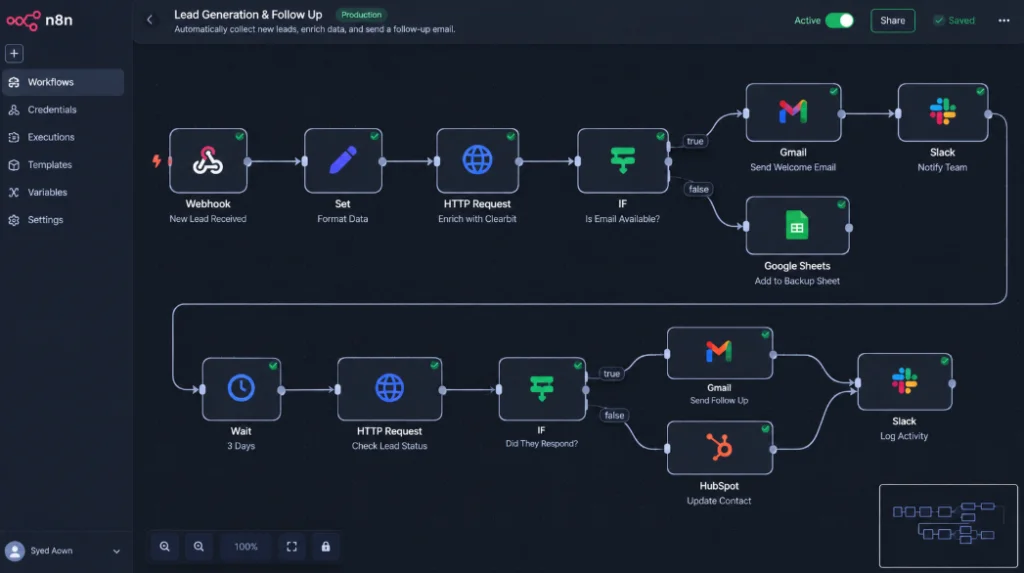Click the Log Activity label
The width and height of the screenshot is (1024, 573).
[x=904, y=436]
